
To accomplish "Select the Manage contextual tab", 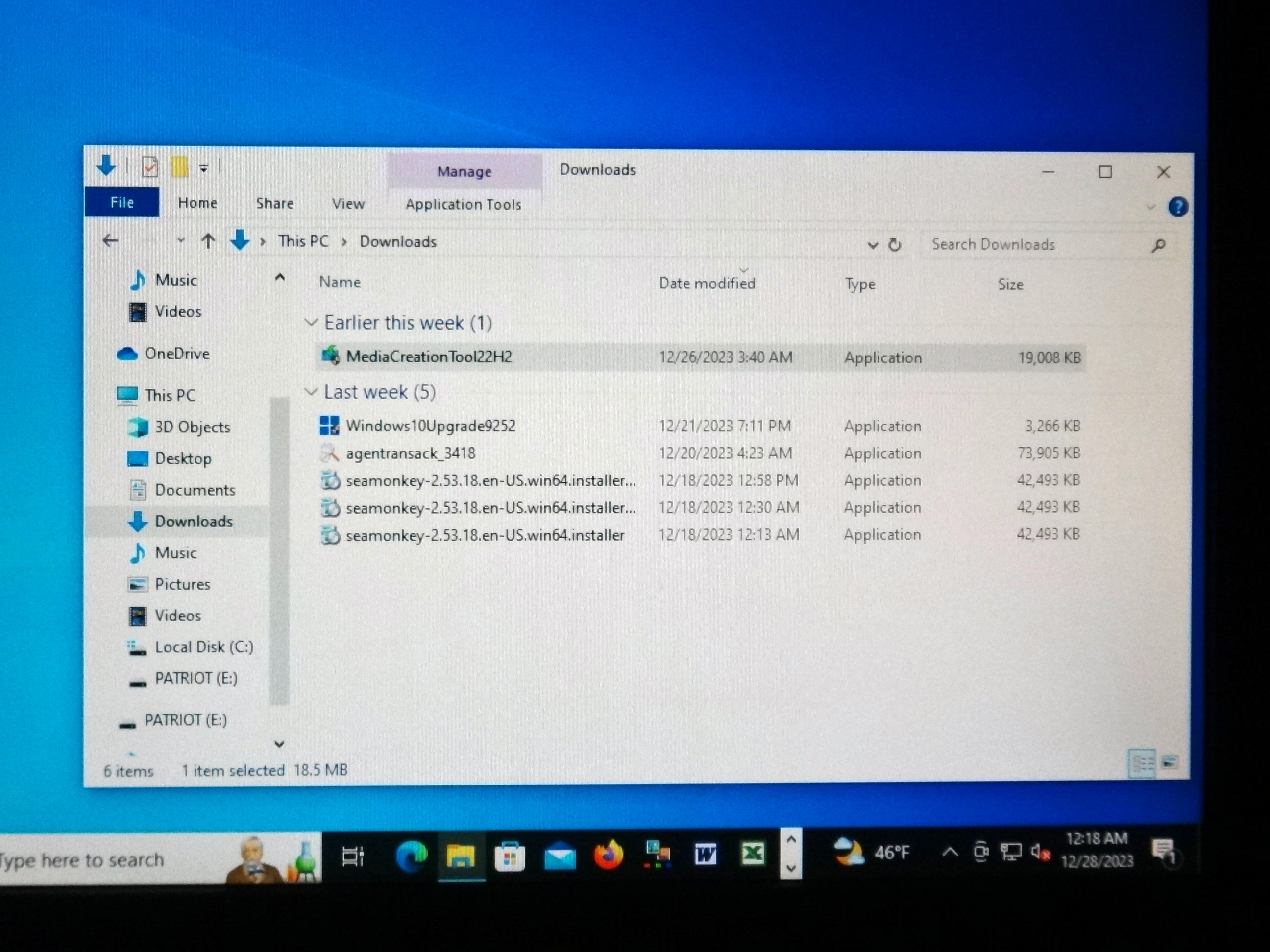I will point(464,171).
